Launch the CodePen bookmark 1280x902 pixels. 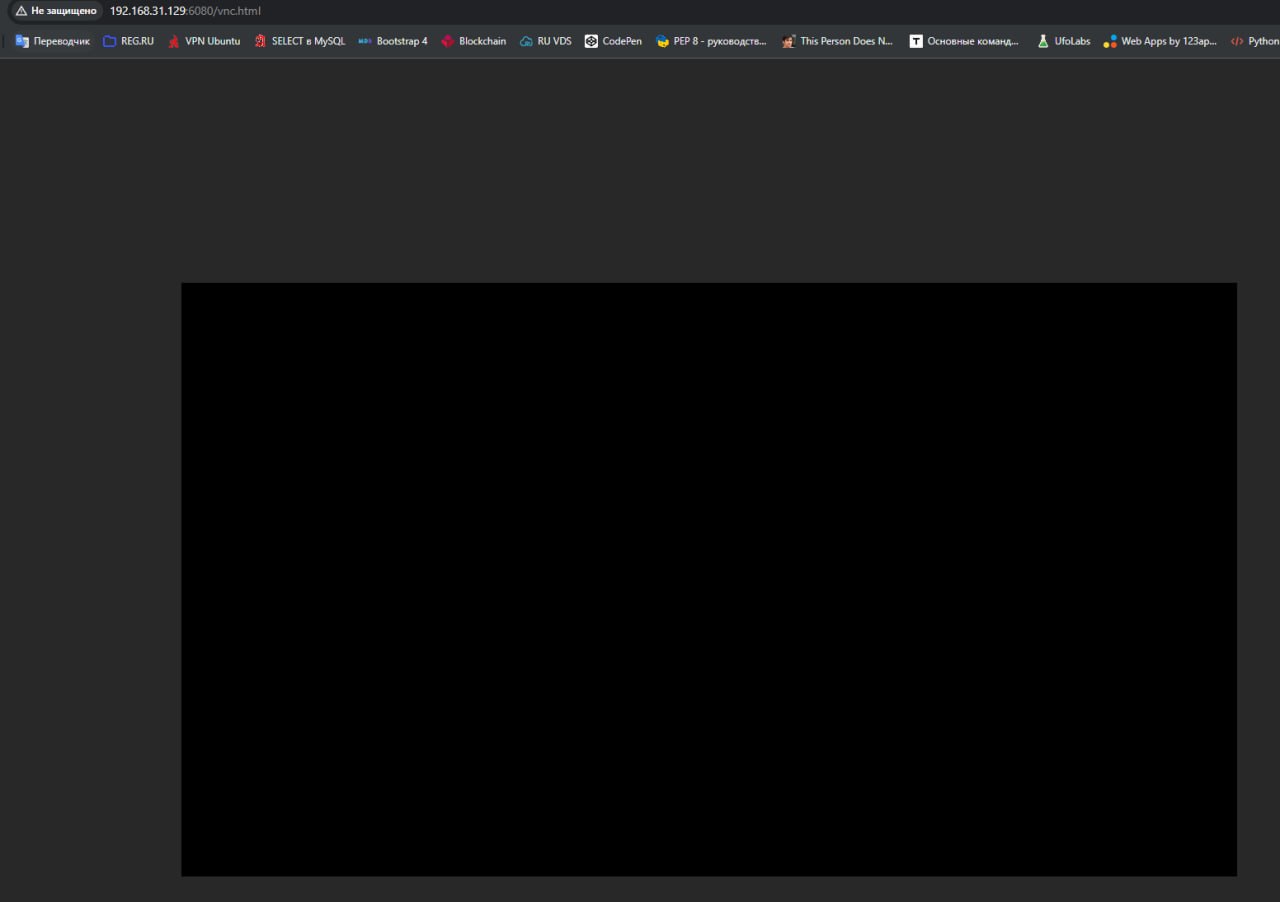613,41
